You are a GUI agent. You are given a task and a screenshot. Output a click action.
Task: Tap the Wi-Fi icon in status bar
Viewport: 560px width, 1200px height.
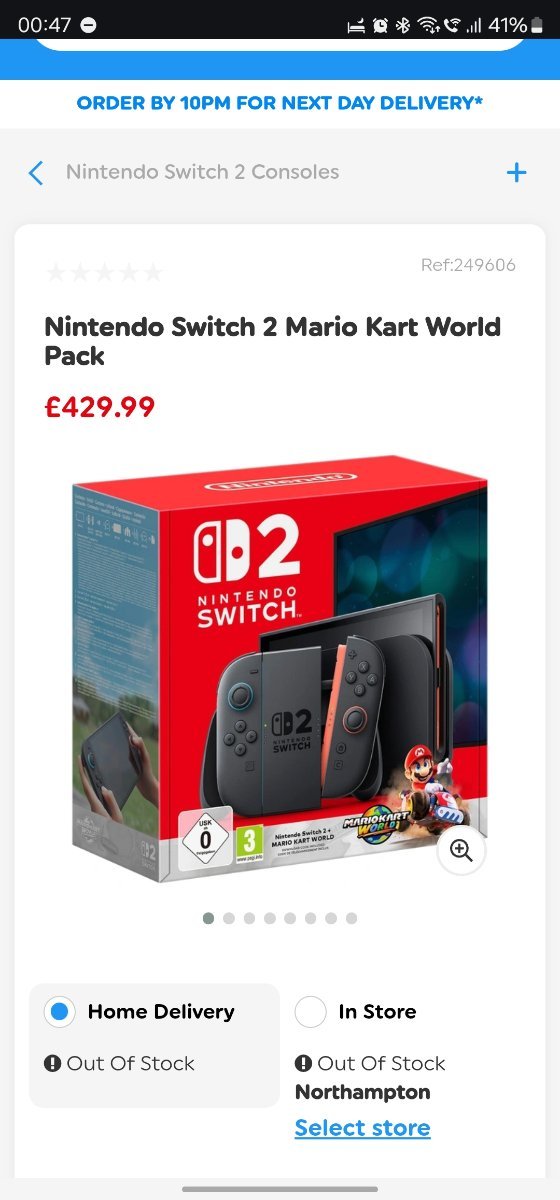(428, 24)
